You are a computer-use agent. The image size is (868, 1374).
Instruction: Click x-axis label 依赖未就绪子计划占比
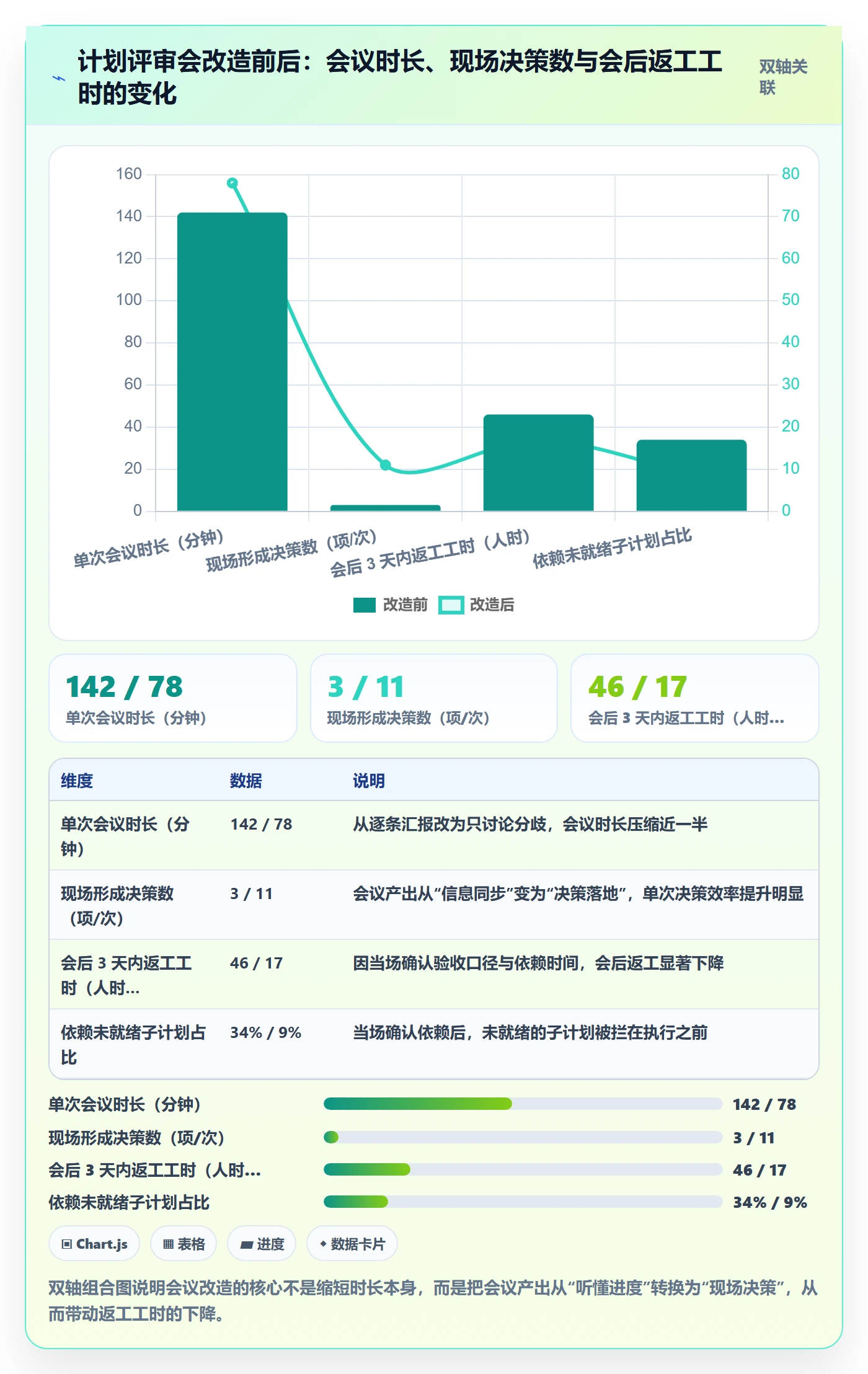[613, 549]
